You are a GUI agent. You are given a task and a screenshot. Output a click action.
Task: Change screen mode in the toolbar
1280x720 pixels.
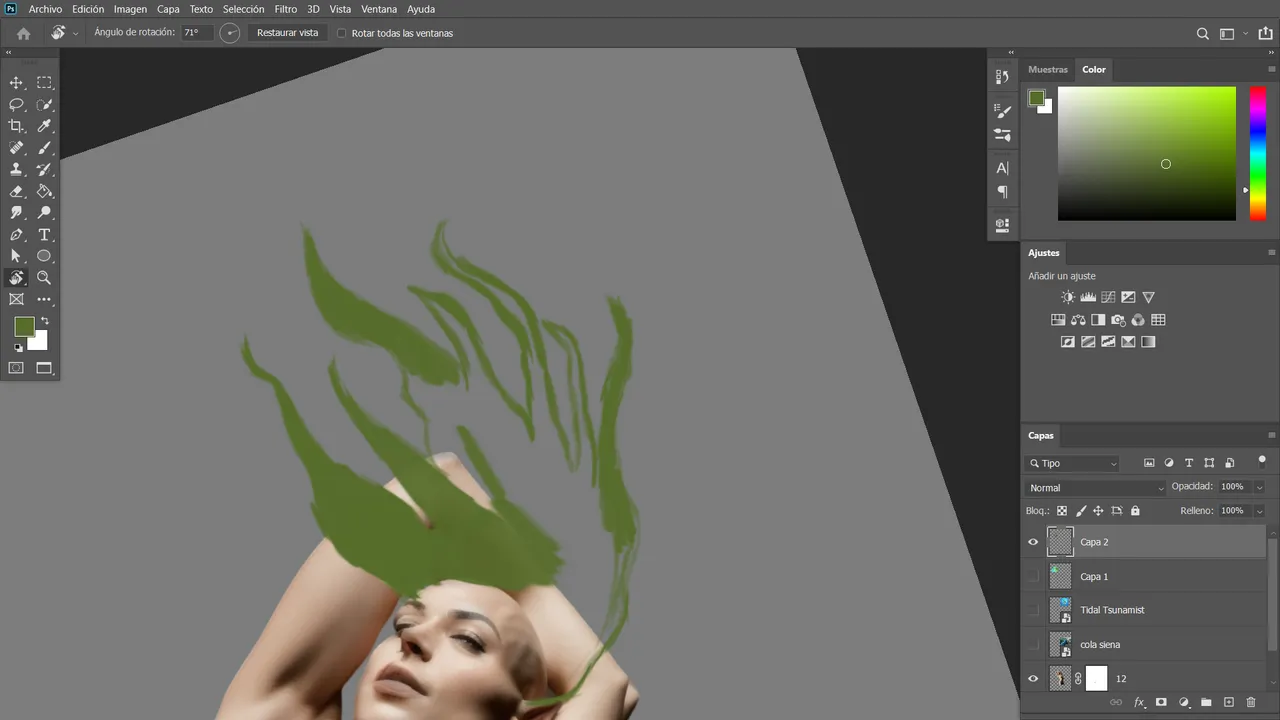44,368
